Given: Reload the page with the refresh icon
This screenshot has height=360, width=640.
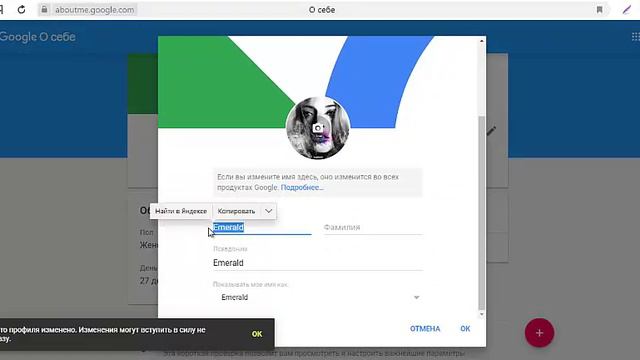Looking at the screenshot, I should click(22, 9).
